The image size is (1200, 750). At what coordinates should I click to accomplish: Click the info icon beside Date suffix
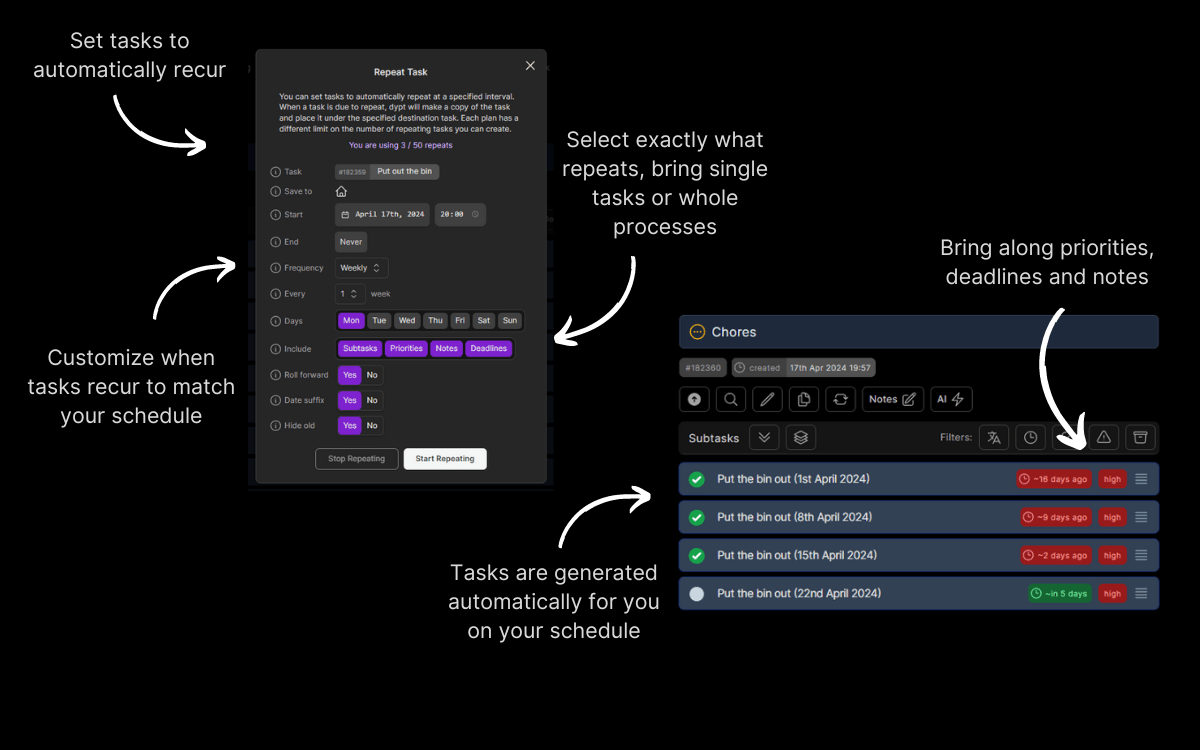(x=276, y=400)
